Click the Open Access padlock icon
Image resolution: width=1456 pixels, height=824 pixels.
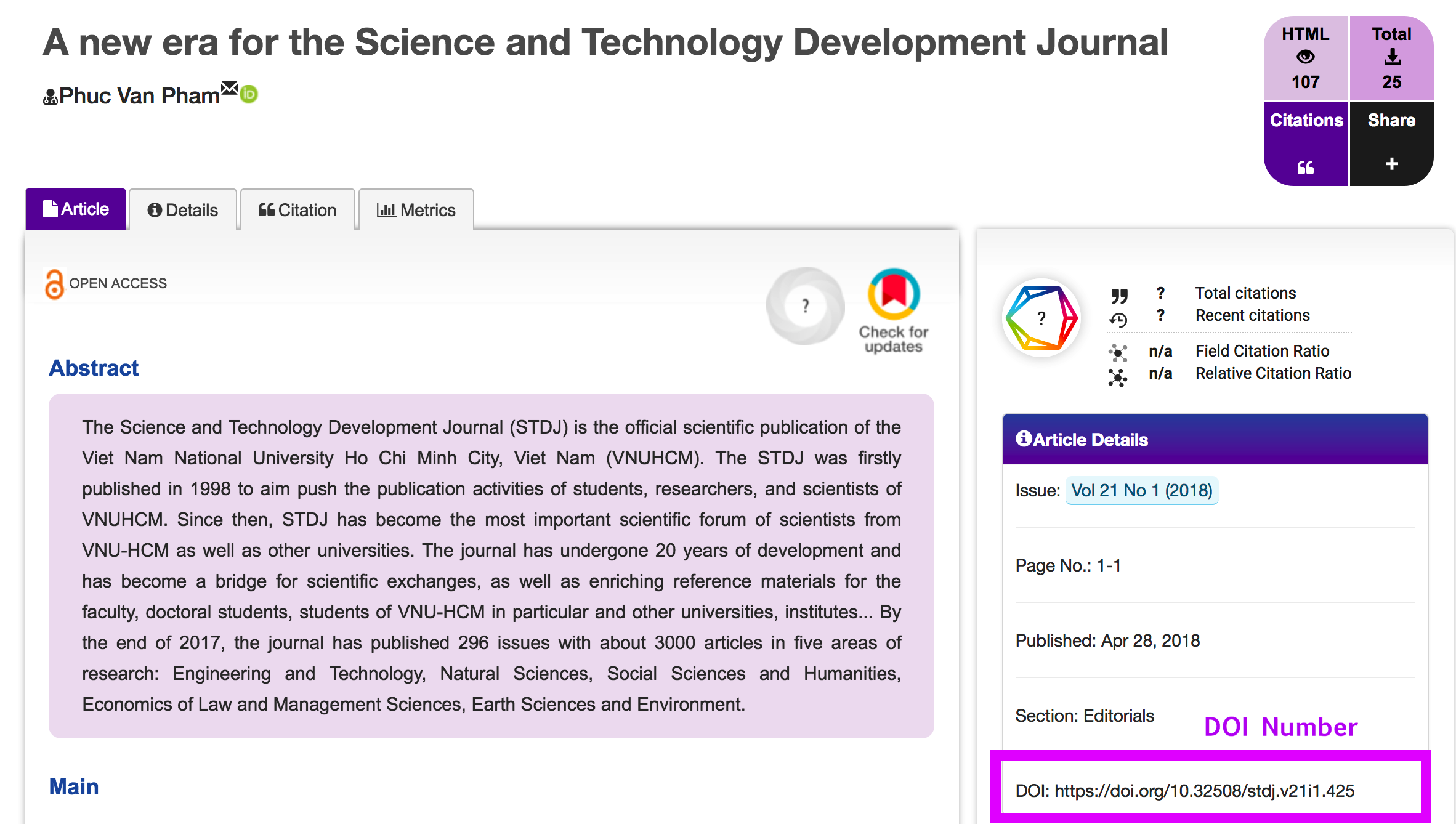click(x=54, y=284)
